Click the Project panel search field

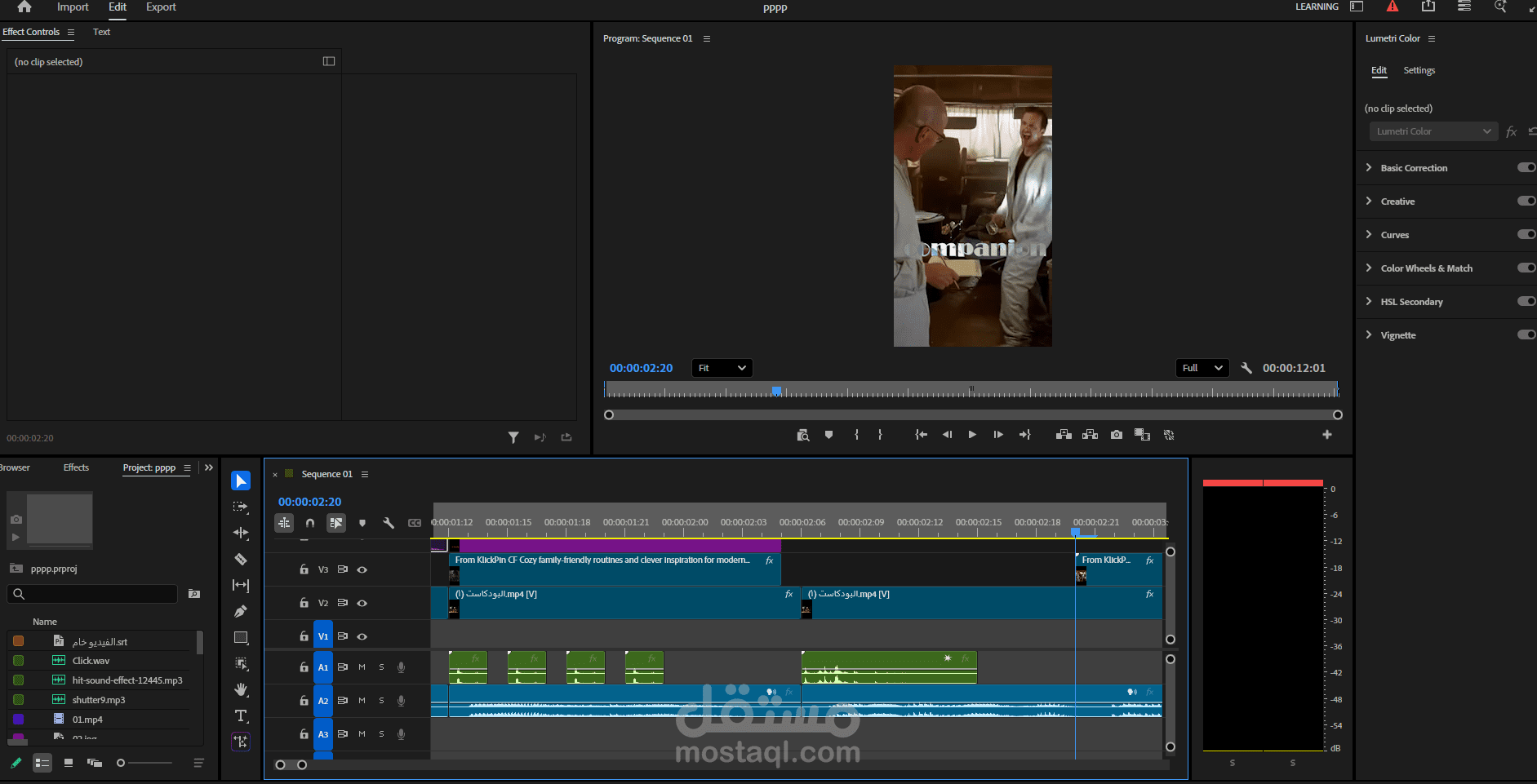pos(92,594)
